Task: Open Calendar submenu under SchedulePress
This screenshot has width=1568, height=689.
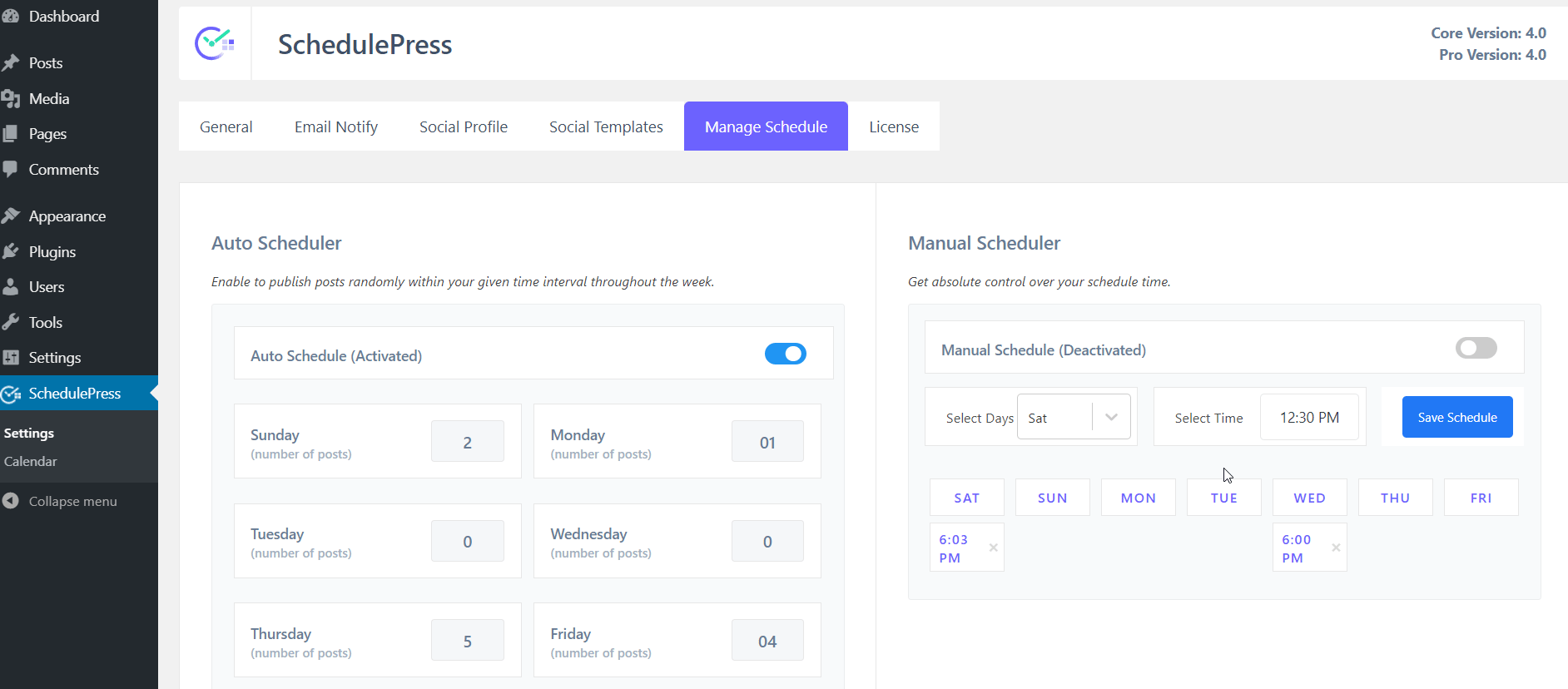Action: tap(31, 462)
